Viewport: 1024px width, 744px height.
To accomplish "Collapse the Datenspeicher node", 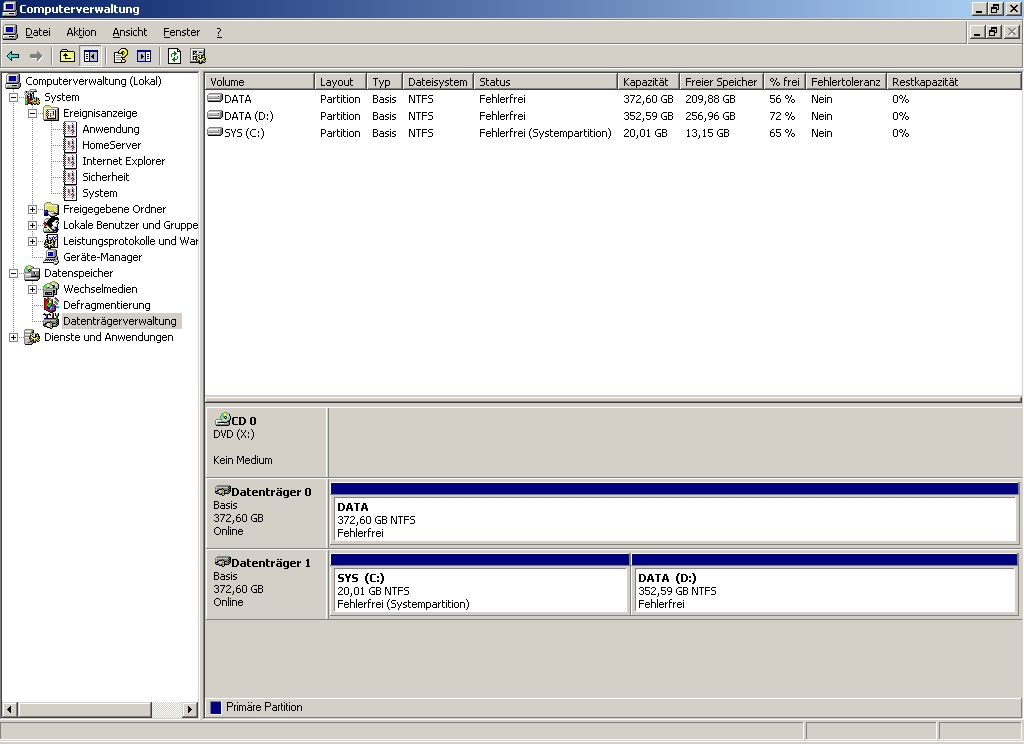I will (x=13, y=274).
